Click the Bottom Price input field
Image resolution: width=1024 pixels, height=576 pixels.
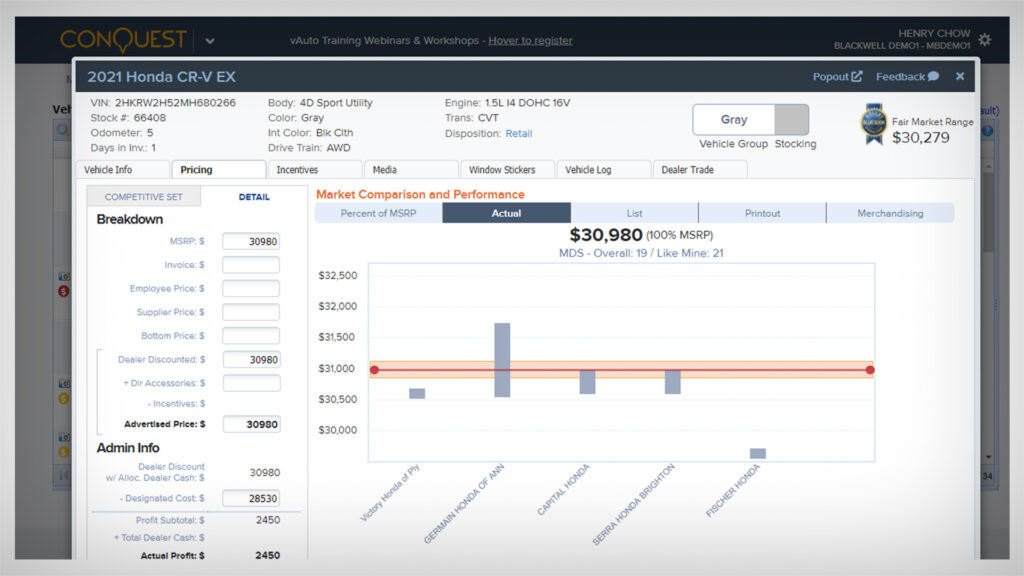(x=251, y=336)
